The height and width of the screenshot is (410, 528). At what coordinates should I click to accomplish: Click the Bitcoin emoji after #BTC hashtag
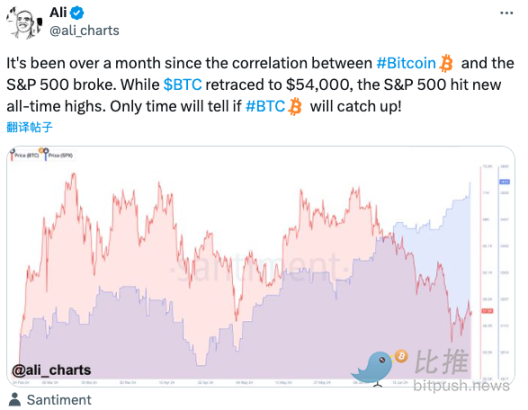tap(295, 106)
